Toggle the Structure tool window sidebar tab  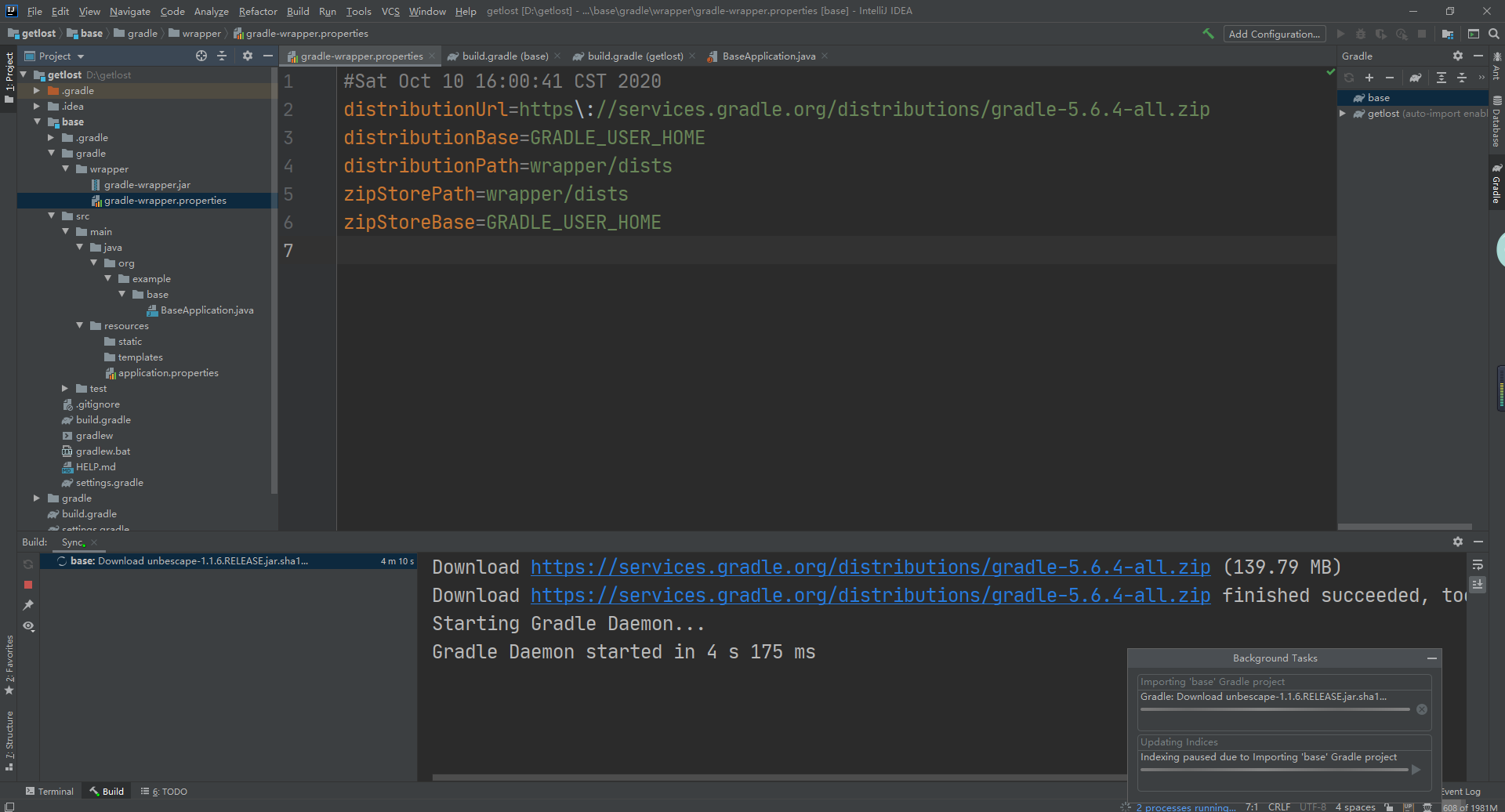coord(9,741)
